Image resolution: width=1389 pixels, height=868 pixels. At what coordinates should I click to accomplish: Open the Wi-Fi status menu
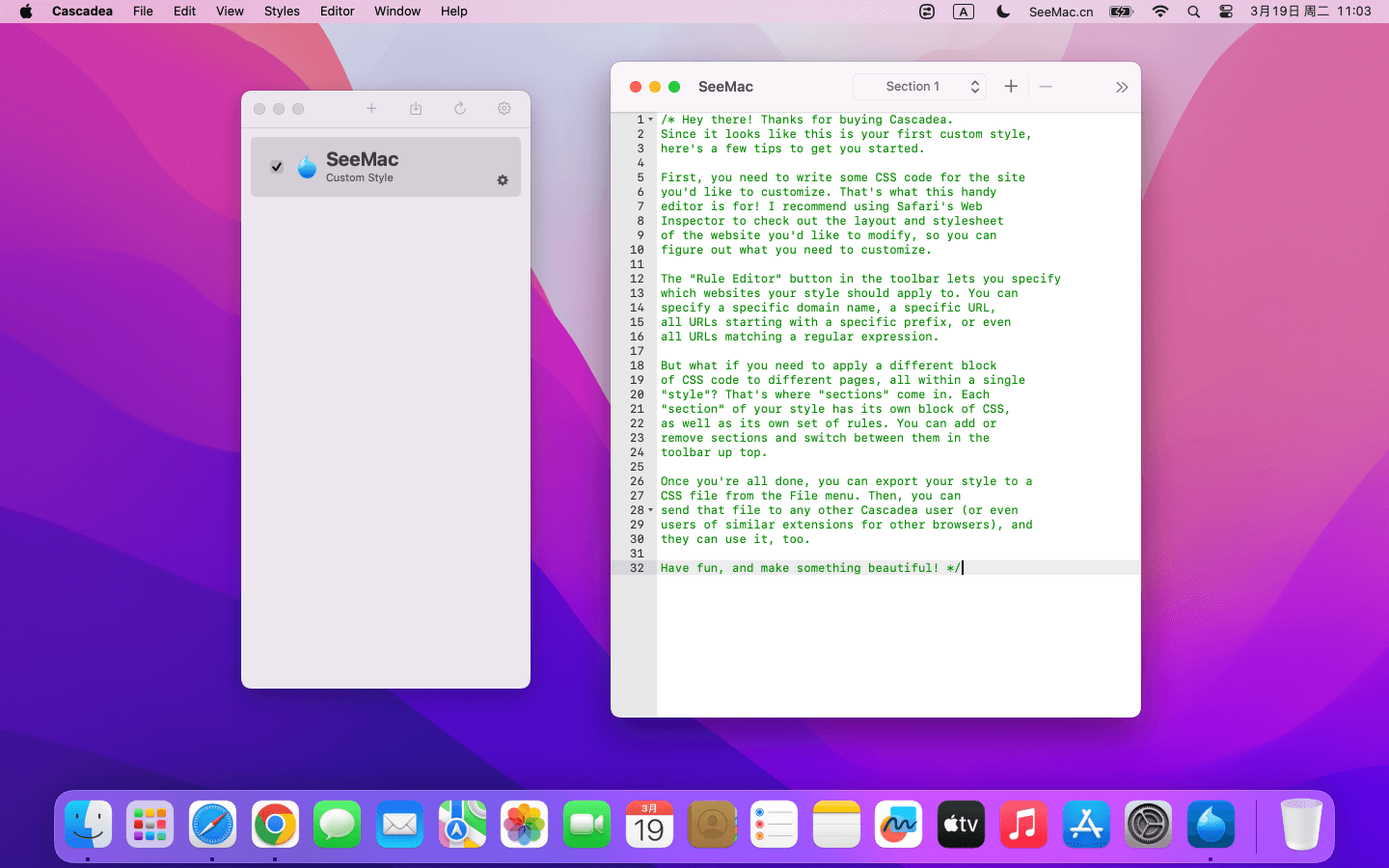1160,12
